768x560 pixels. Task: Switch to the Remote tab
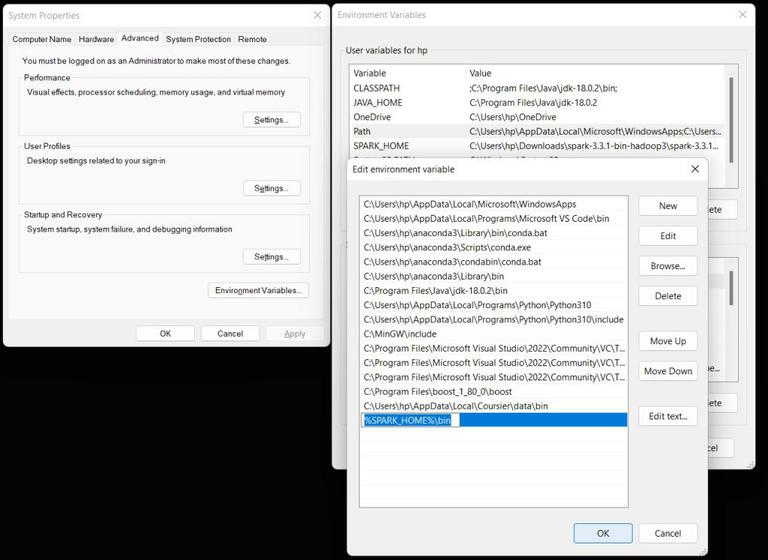[x=252, y=39]
